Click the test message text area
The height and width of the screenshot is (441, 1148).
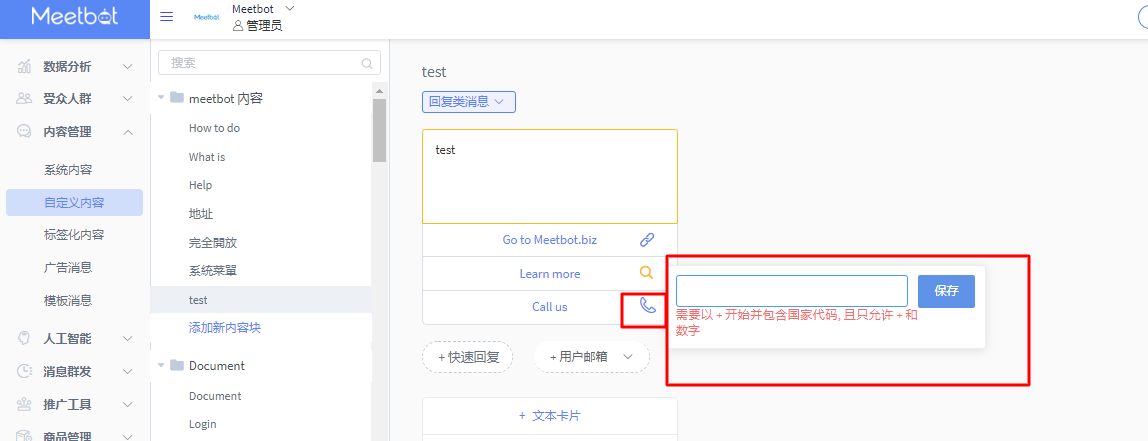coord(550,177)
